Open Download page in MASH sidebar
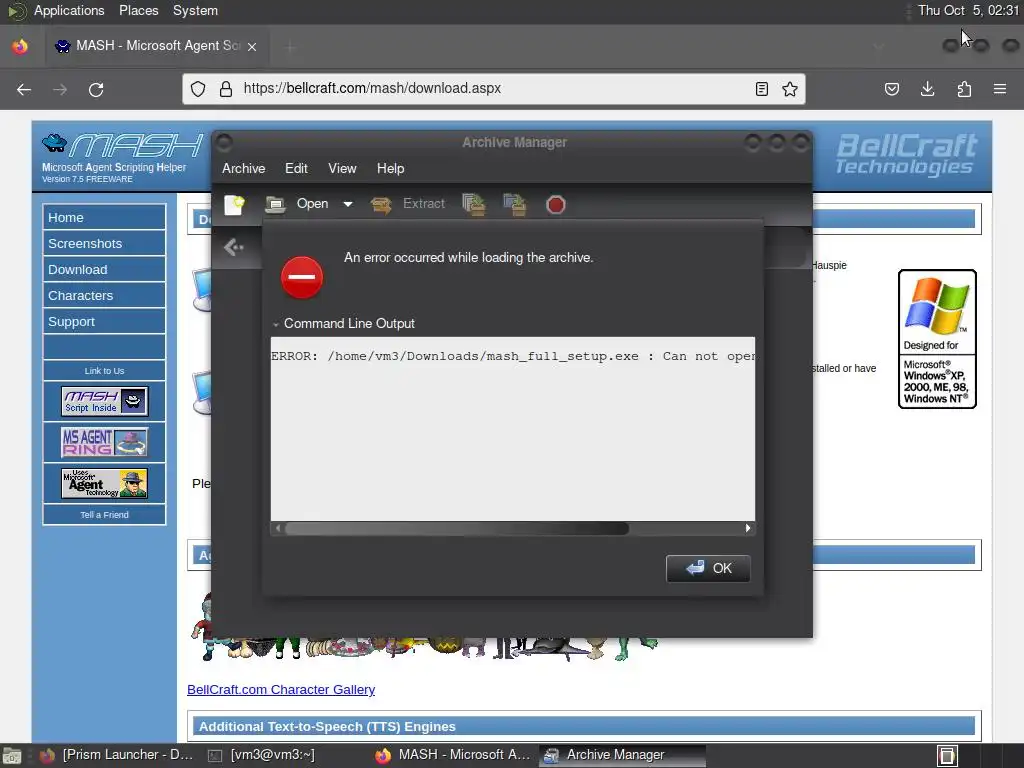This screenshot has width=1024, height=768. point(104,270)
